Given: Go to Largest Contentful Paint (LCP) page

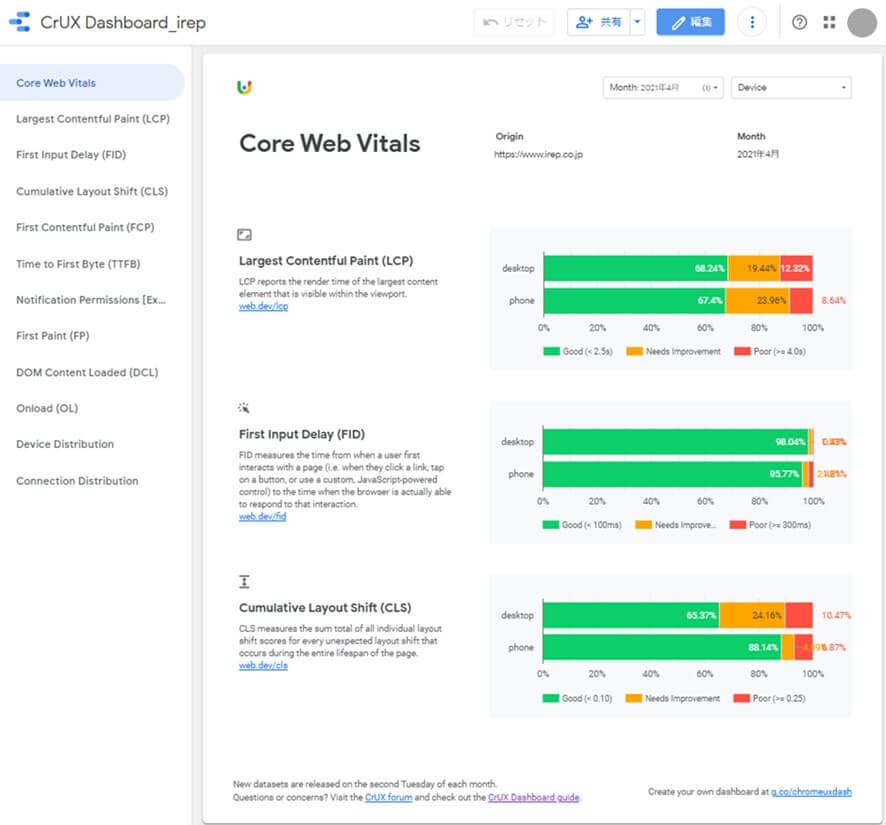Looking at the screenshot, I should pos(93,119).
